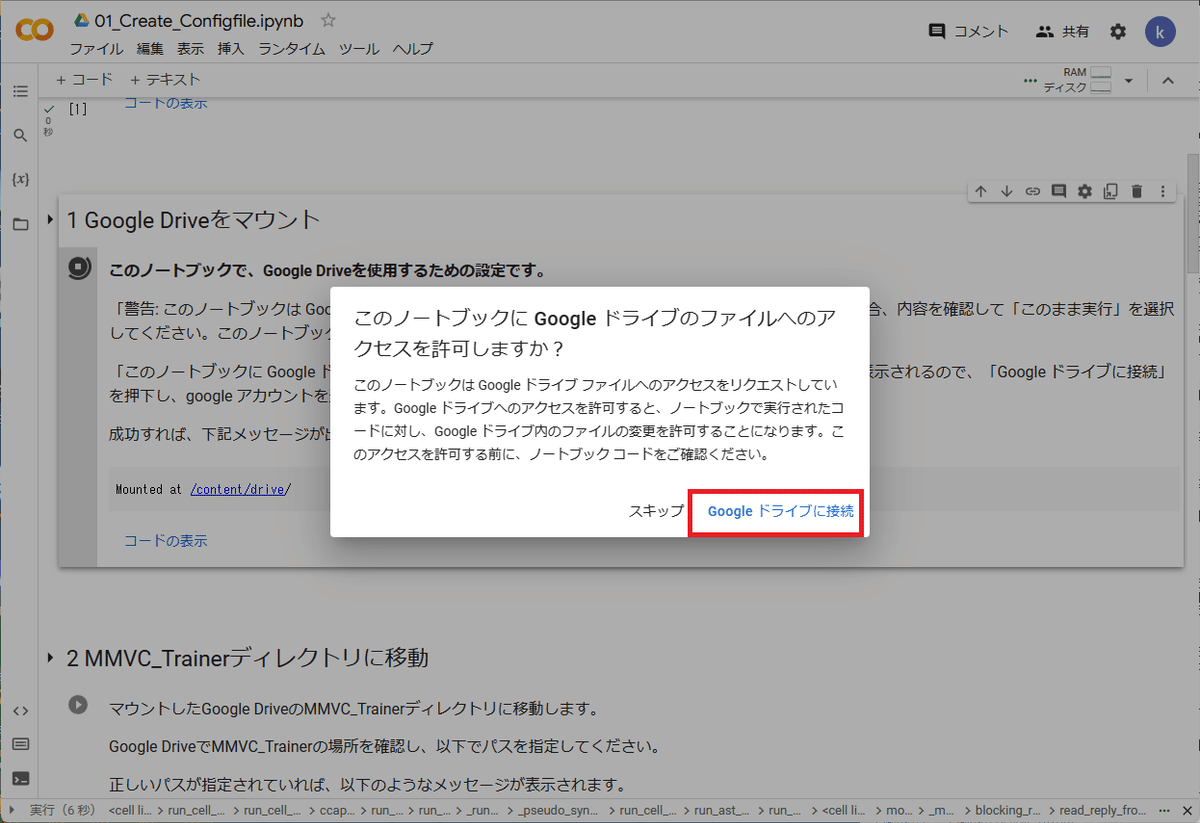Screen dimensions: 1200x823
Task: Click スキップ in the dialog
Action: (x=656, y=511)
